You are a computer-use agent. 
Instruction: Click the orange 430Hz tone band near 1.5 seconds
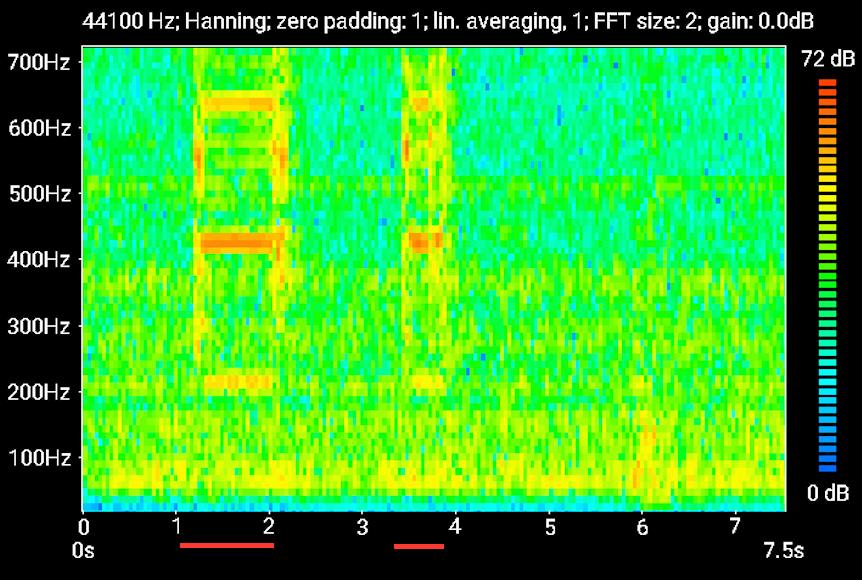pos(242,242)
